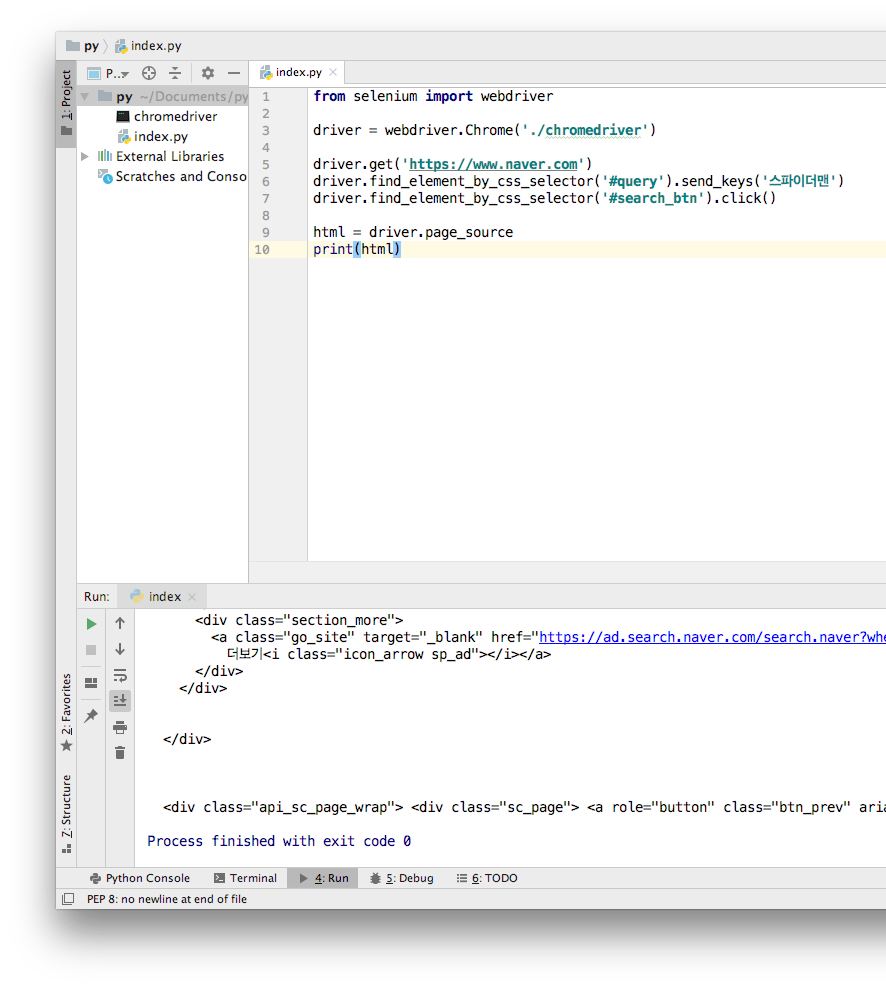Open the 4: Run tool window
886x989 pixels.
click(324, 879)
